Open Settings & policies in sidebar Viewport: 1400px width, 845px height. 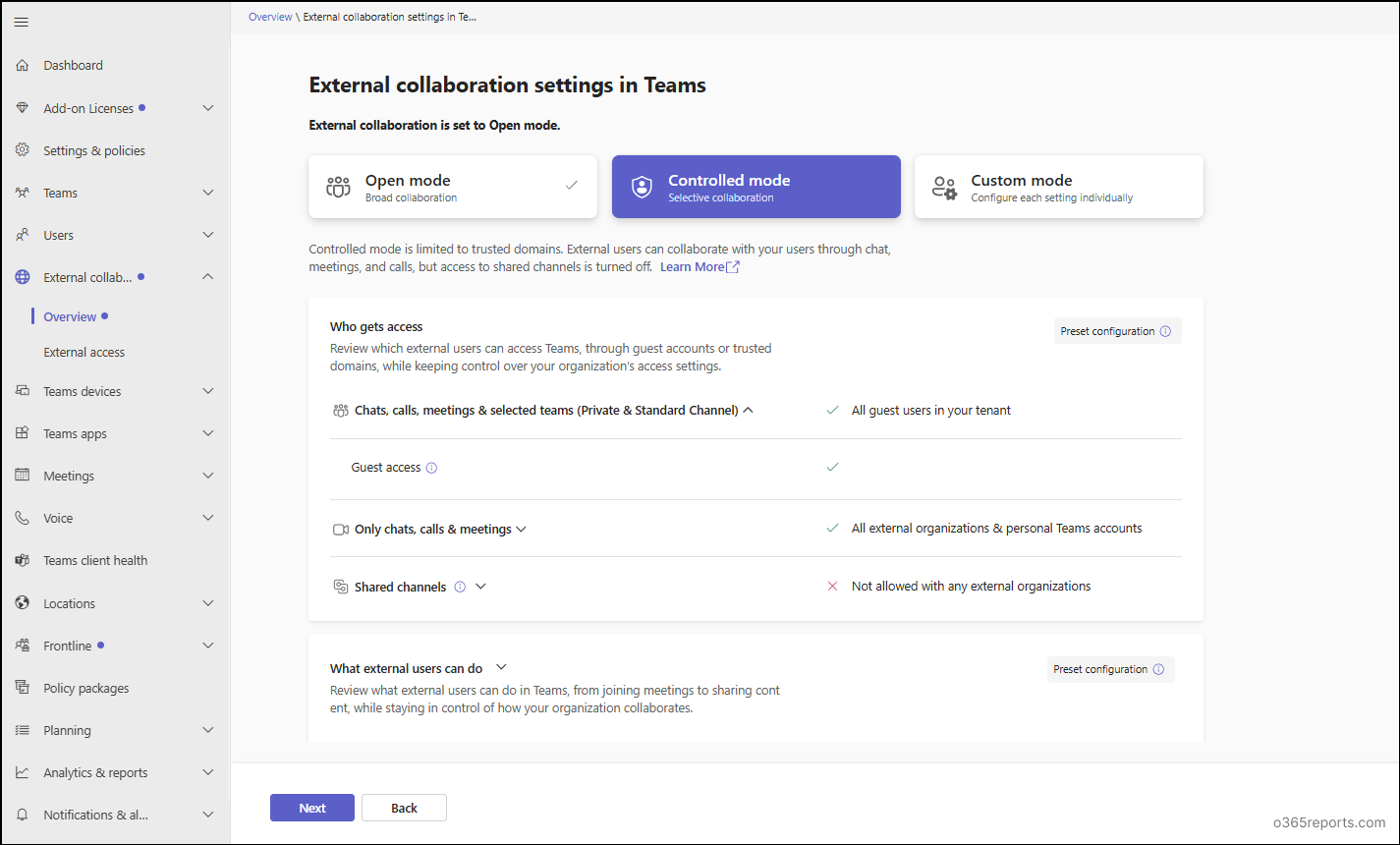94,150
